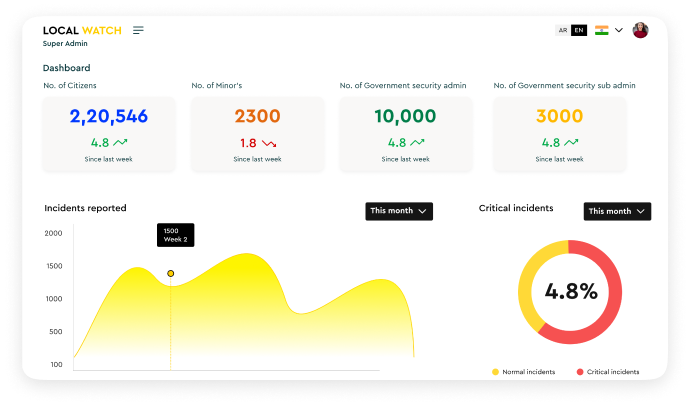Image resolution: width=689 pixels, height=405 pixels.
Task: Open the No. of Citizens card
Action: pos(109,133)
